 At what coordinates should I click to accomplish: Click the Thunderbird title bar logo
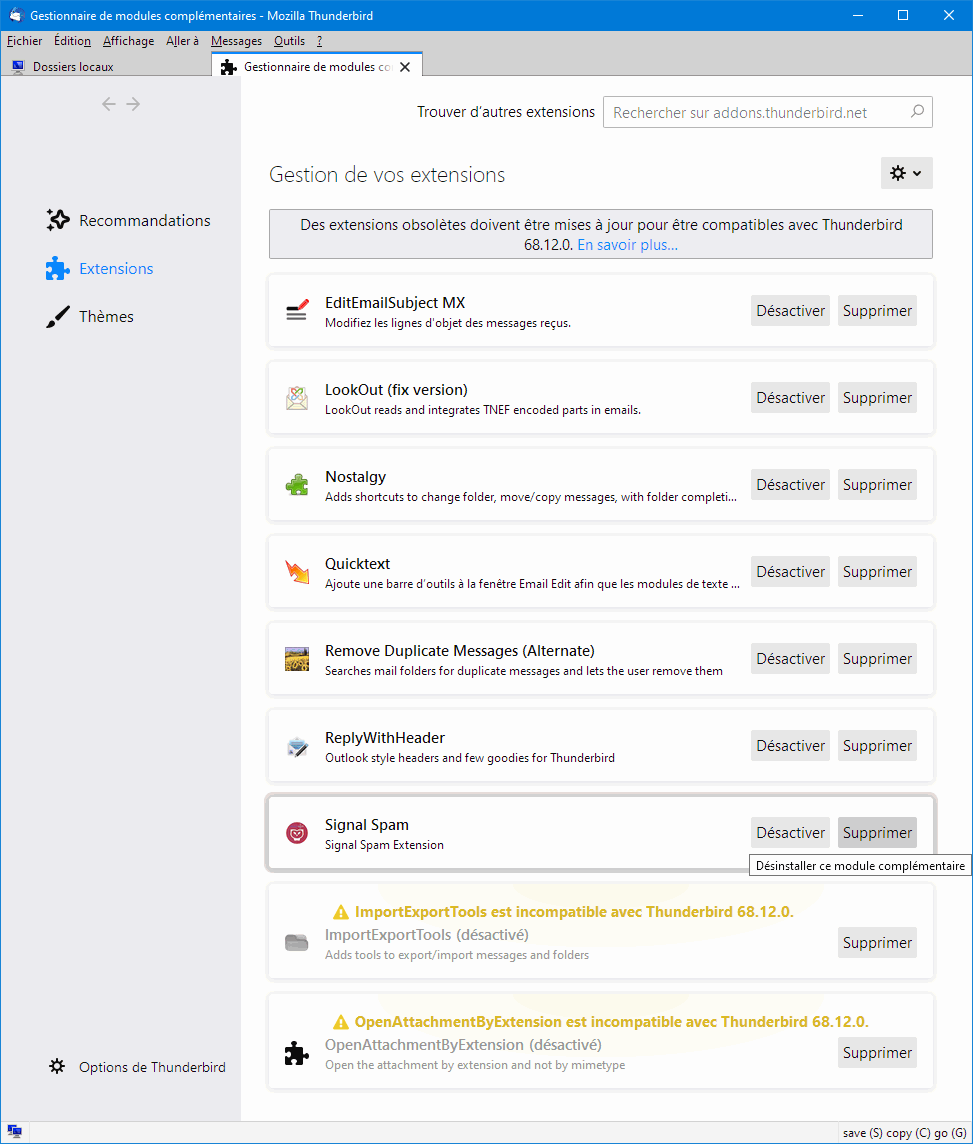pos(15,15)
